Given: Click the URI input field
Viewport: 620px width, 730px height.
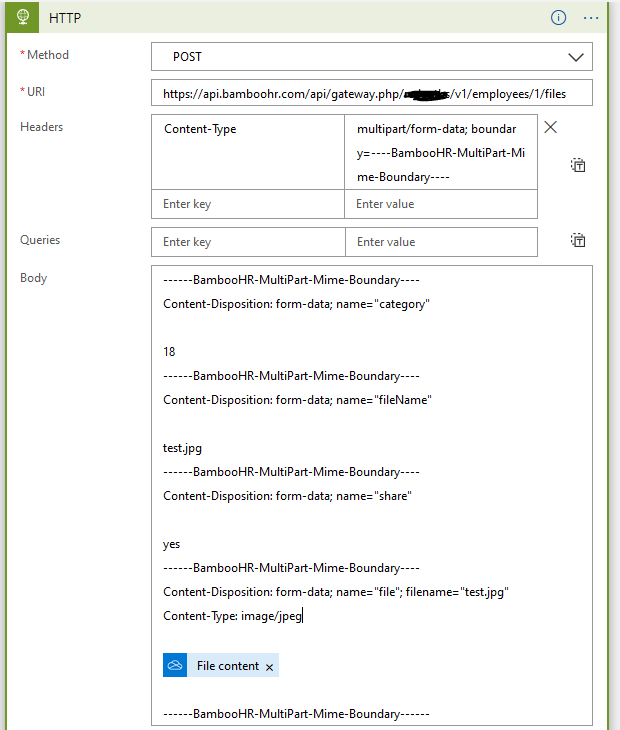Looking at the screenshot, I should point(371,94).
